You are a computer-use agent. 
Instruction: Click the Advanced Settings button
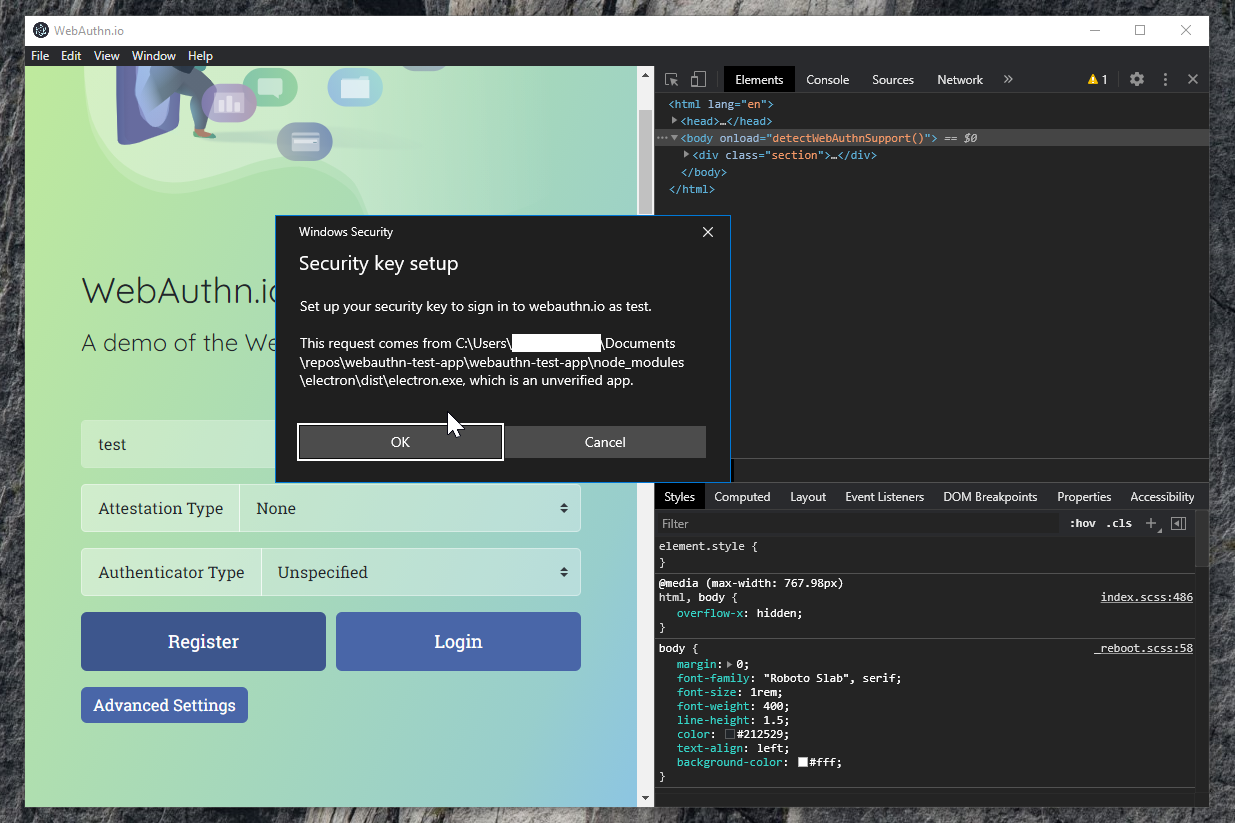pos(164,705)
